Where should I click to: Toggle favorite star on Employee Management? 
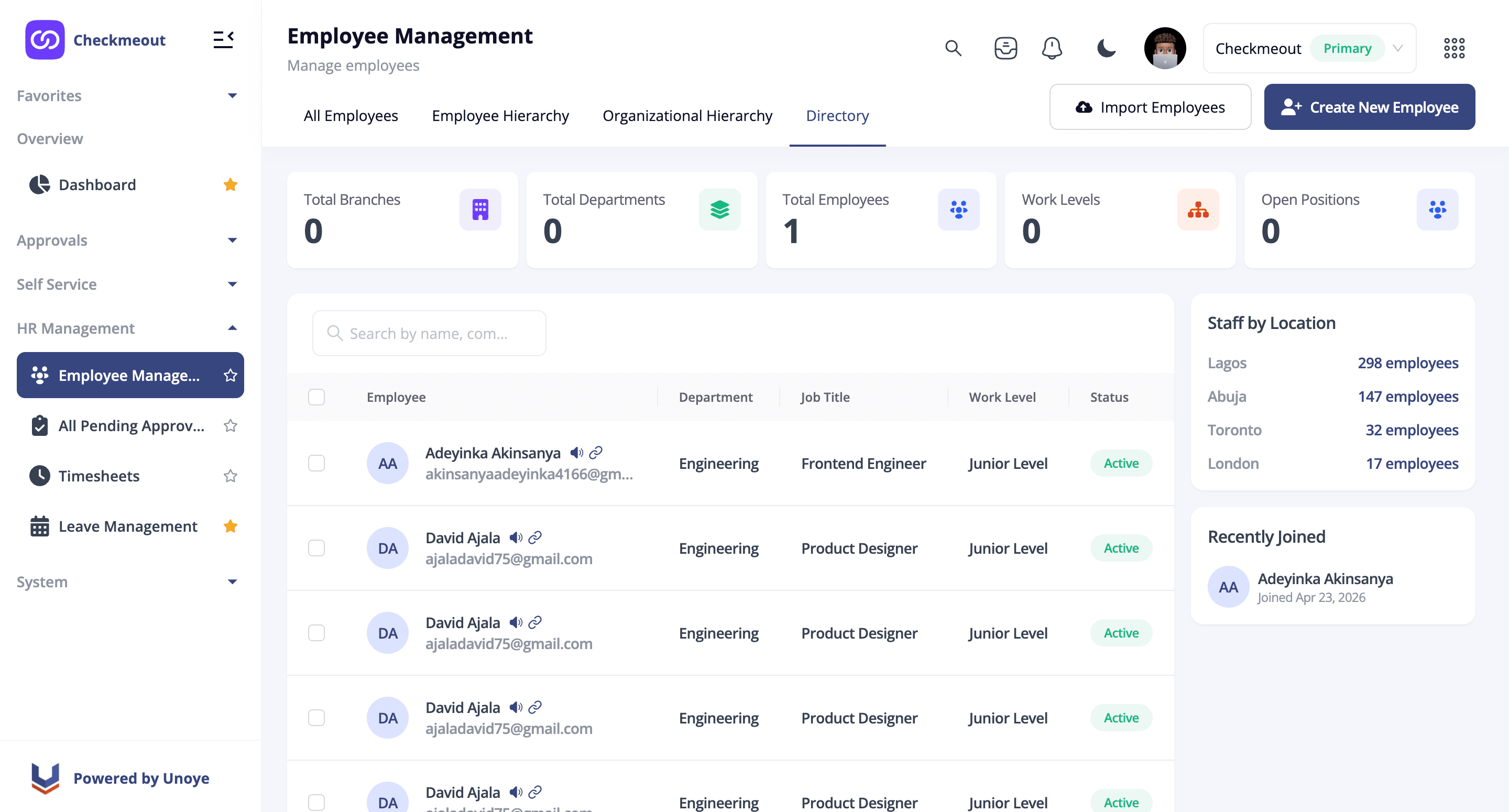click(x=230, y=375)
